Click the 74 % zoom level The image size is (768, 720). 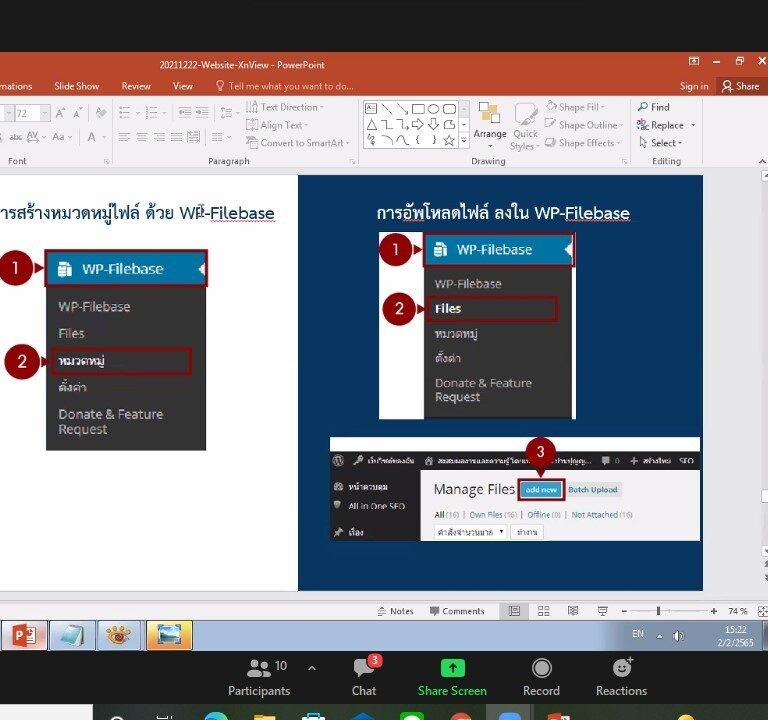[738, 611]
